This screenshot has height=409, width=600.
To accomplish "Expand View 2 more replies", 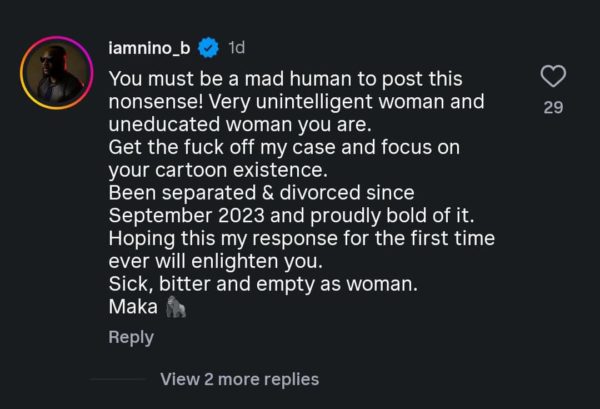I will pyautogui.click(x=239, y=379).
